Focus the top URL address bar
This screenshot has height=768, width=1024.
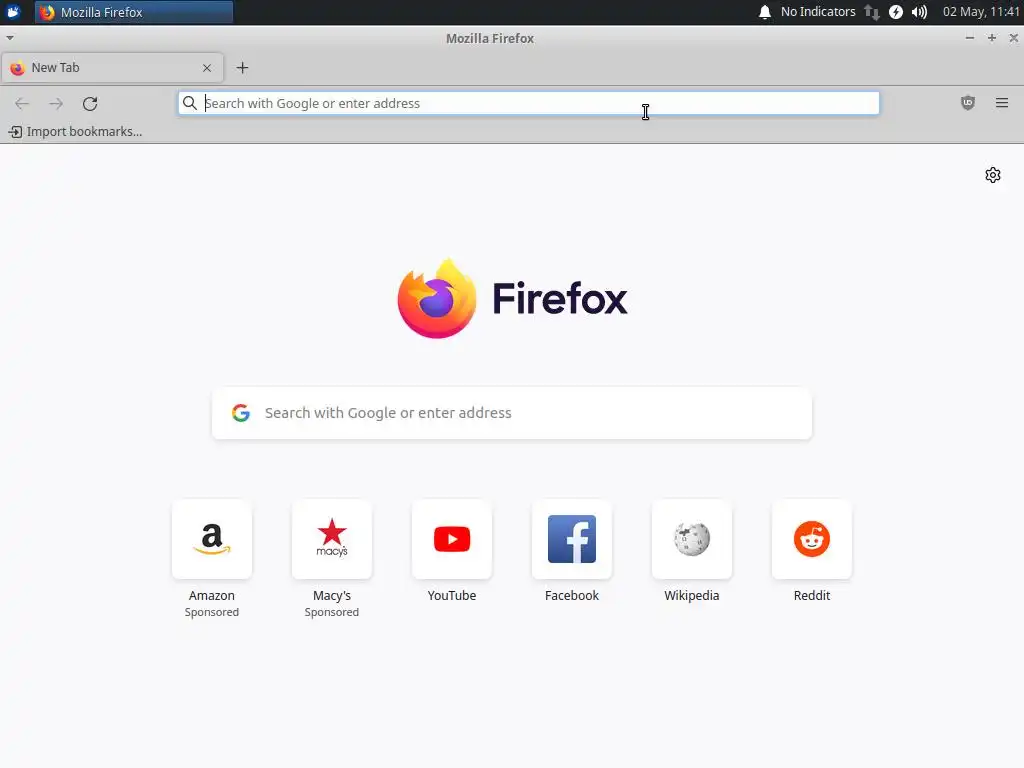click(529, 103)
